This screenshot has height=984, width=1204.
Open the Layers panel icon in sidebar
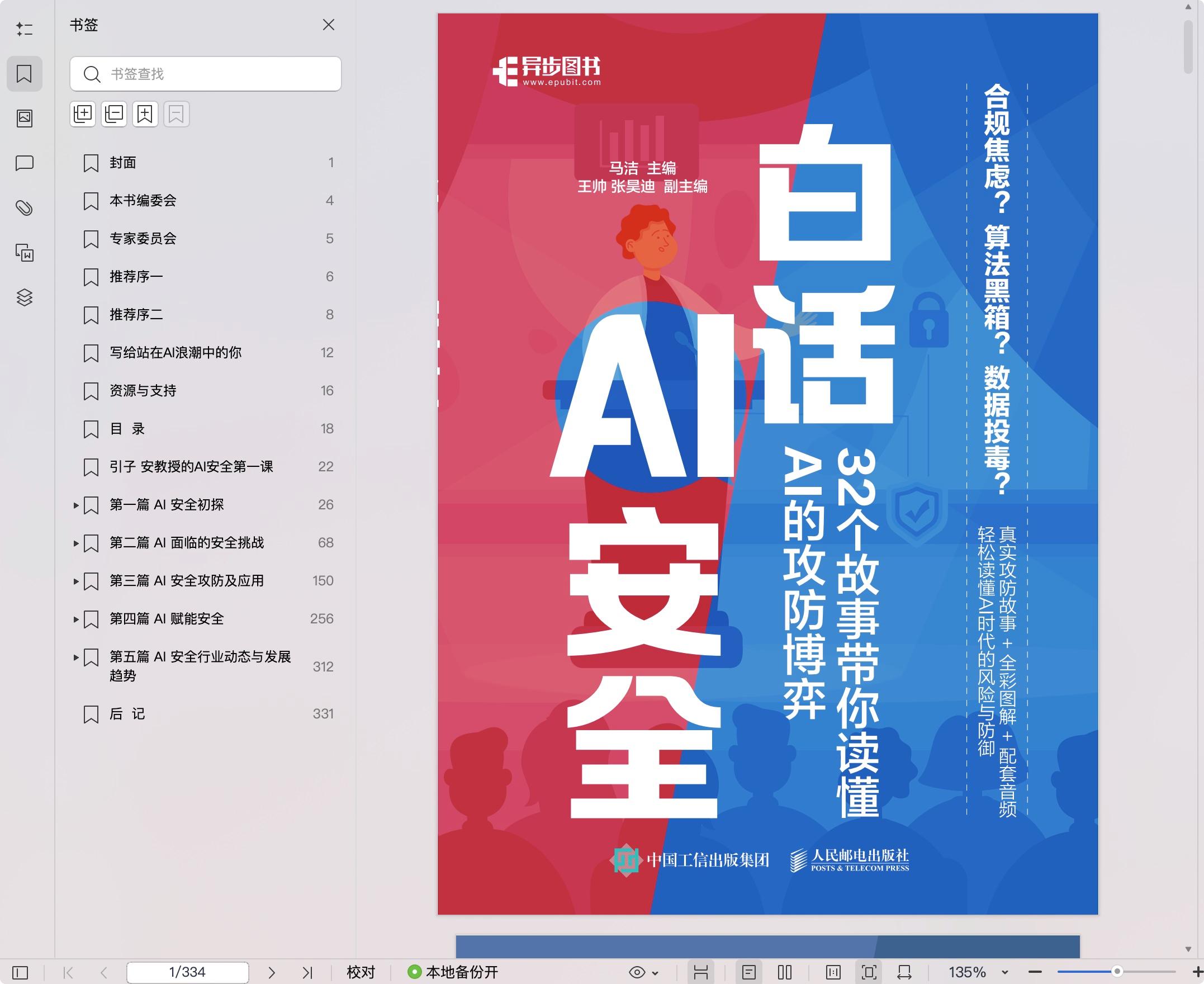(x=25, y=297)
